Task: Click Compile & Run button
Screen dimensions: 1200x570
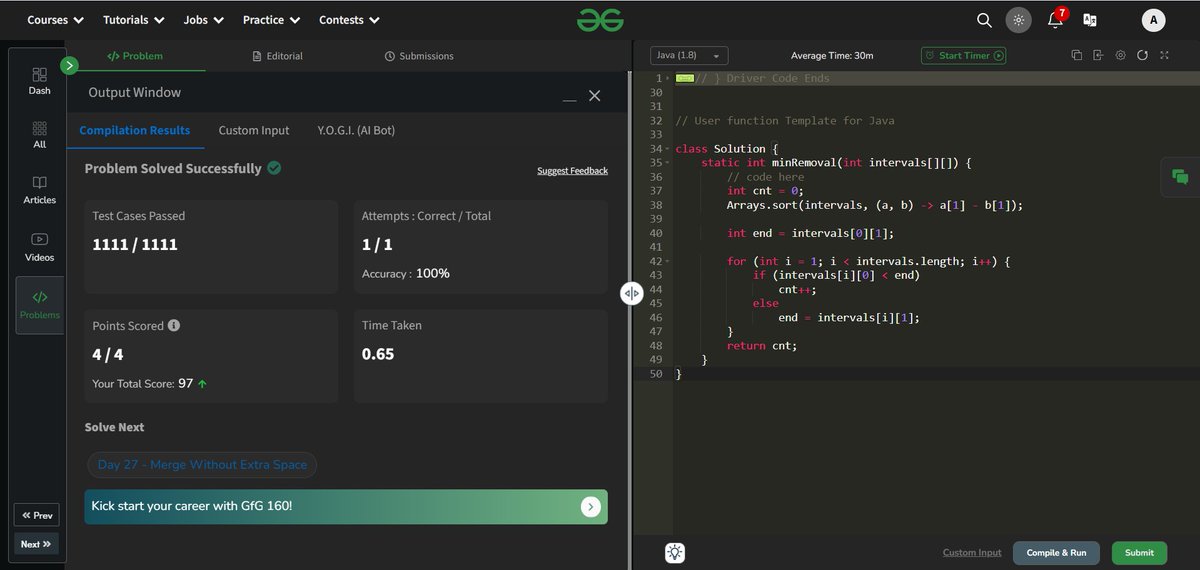Action: 1056,553
